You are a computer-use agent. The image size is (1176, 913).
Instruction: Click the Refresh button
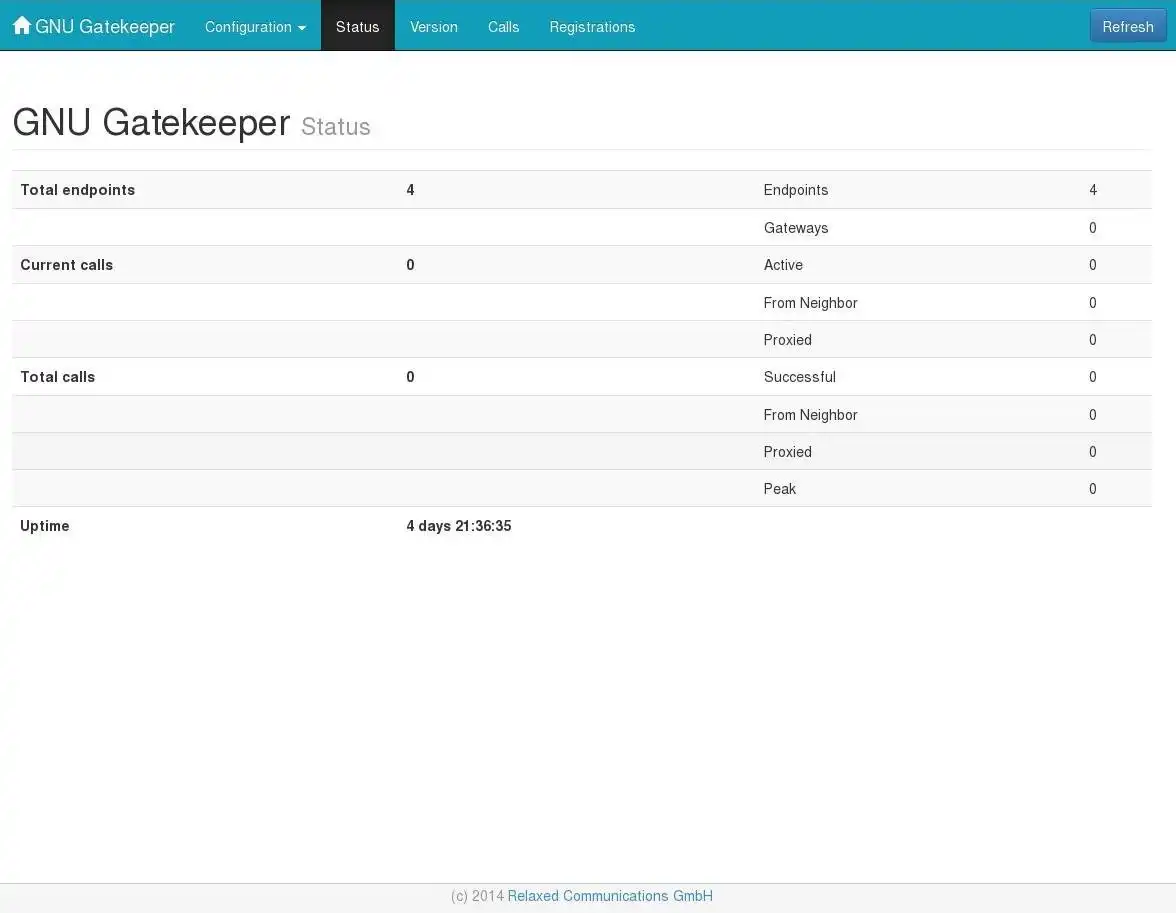tap(1127, 26)
